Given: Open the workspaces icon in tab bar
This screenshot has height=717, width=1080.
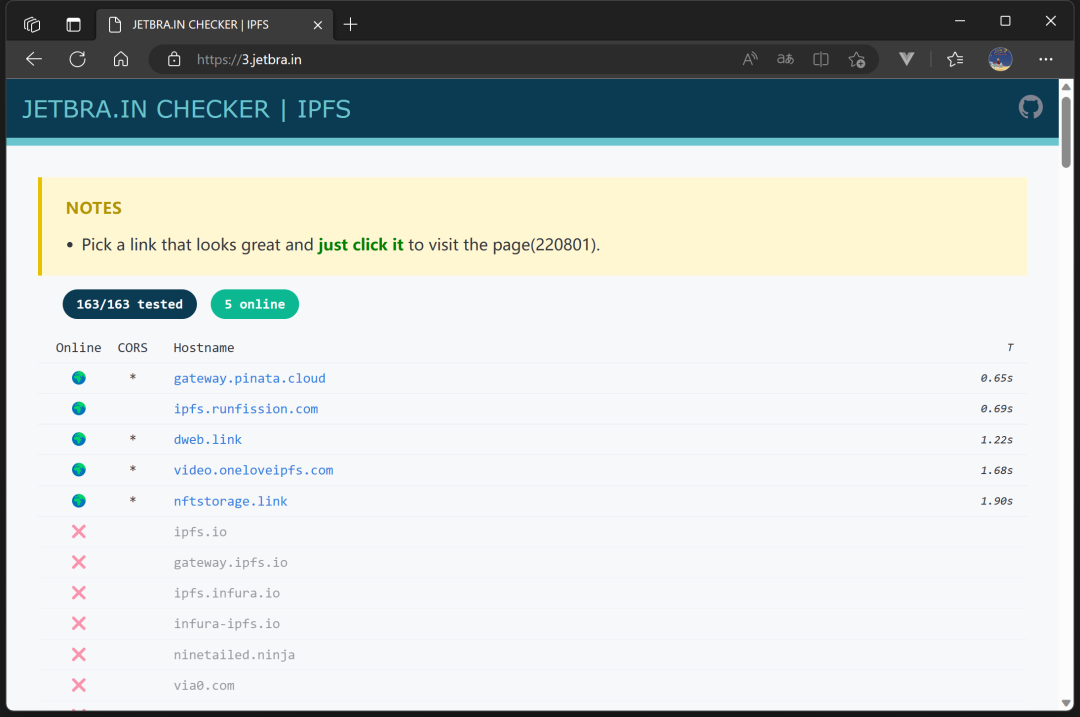Looking at the screenshot, I should (32, 25).
